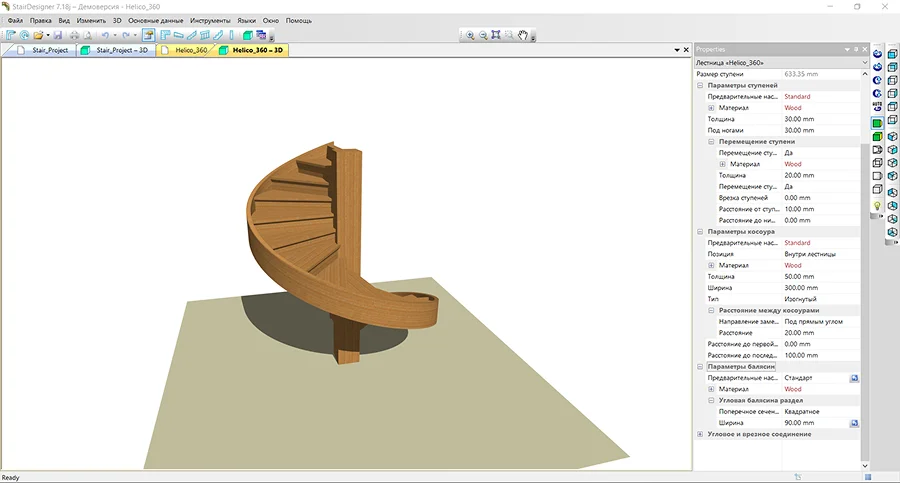Collapse the Параметры ступеней section

[700, 85]
